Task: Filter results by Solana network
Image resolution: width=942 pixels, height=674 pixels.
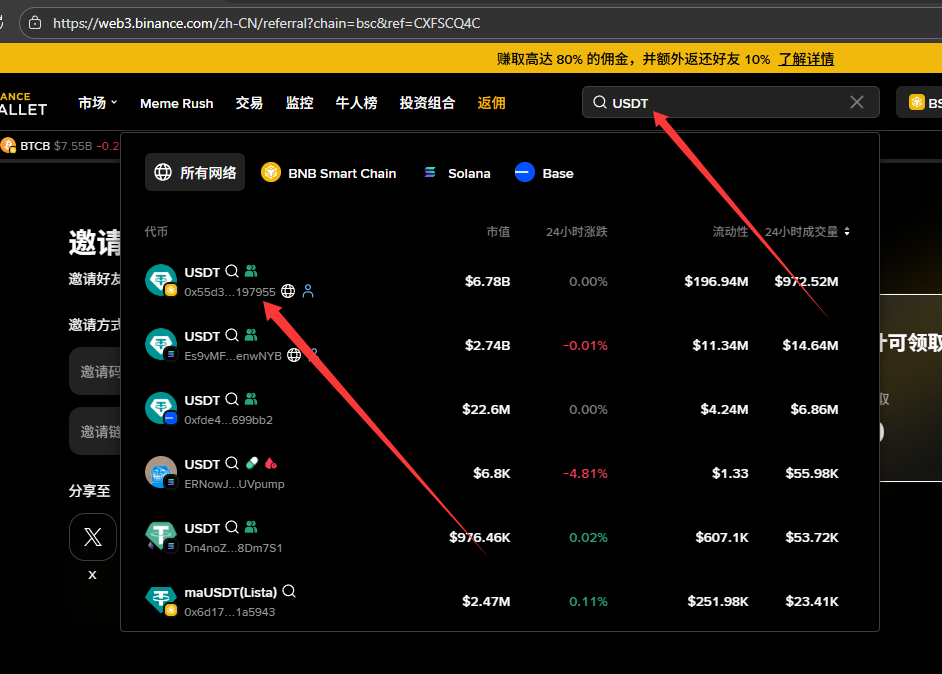Action: (457, 173)
